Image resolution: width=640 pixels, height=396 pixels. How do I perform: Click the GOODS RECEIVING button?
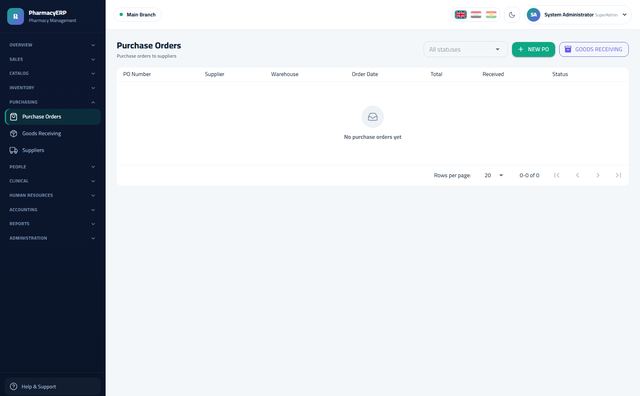click(x=594, y=49)
